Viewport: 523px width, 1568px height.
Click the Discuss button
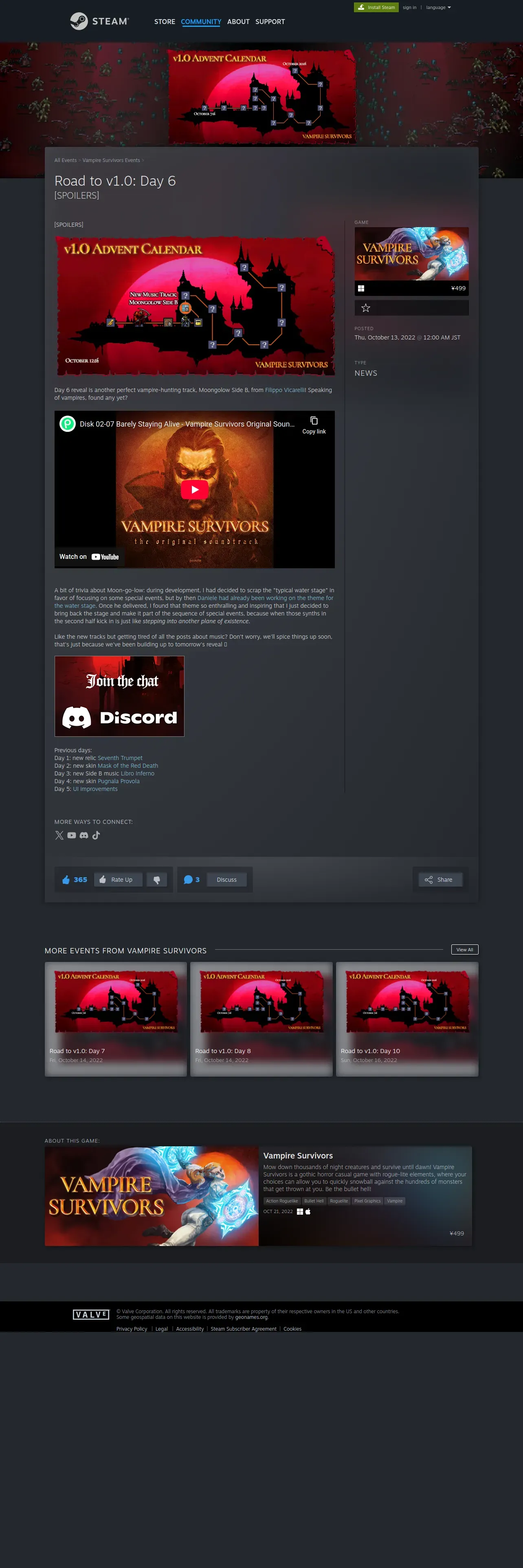[226, 880]
